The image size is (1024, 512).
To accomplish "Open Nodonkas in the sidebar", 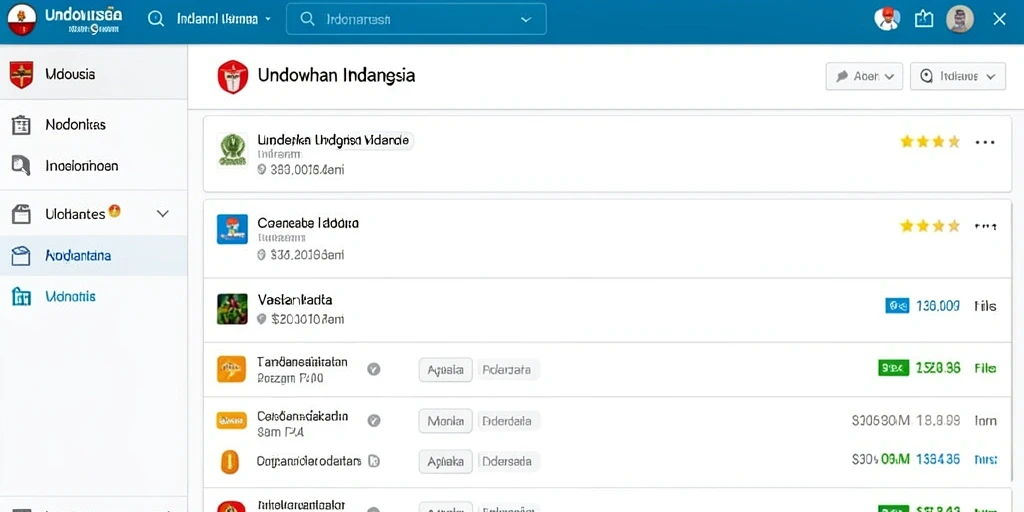I will coord(93,125).
